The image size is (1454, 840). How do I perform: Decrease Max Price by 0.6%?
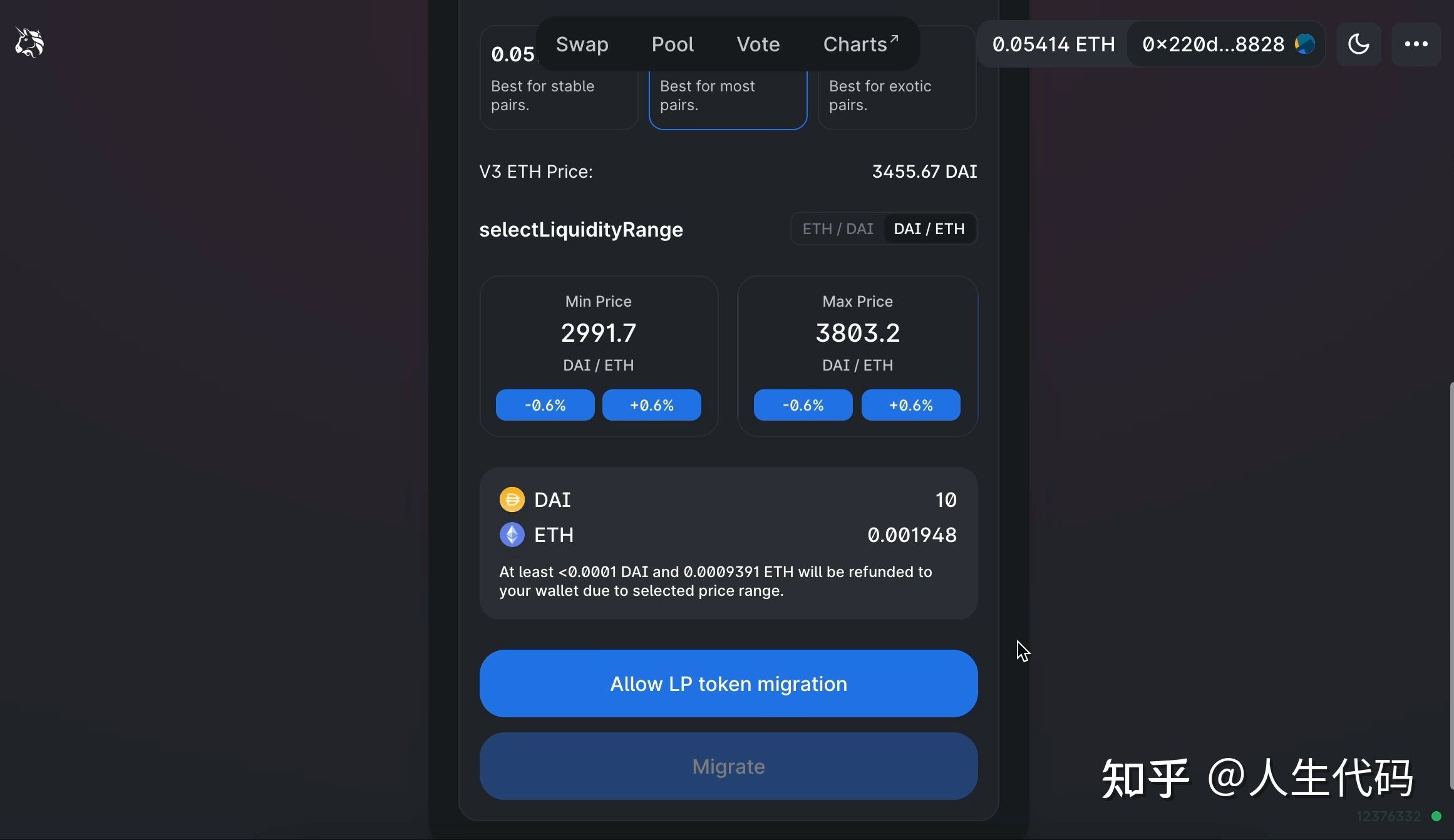tap(803, 405)
